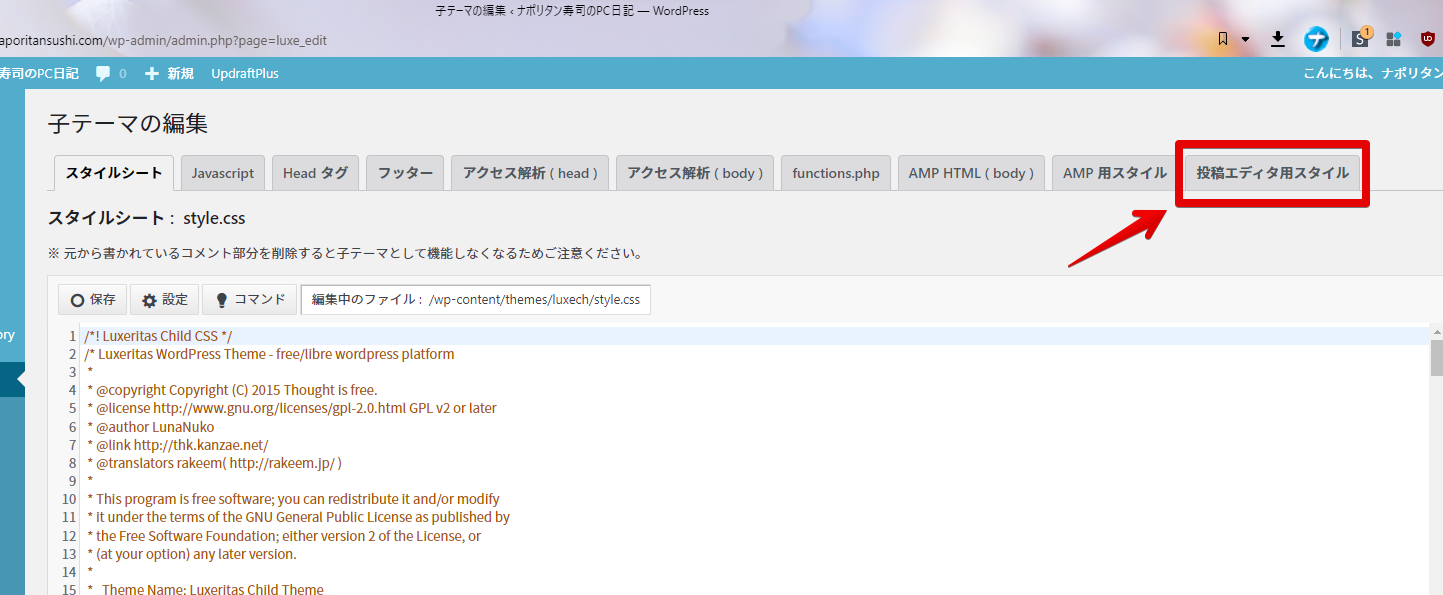1443x595 pixels.
Task: Select the スタイルシート tab
Action: [114, 173]
